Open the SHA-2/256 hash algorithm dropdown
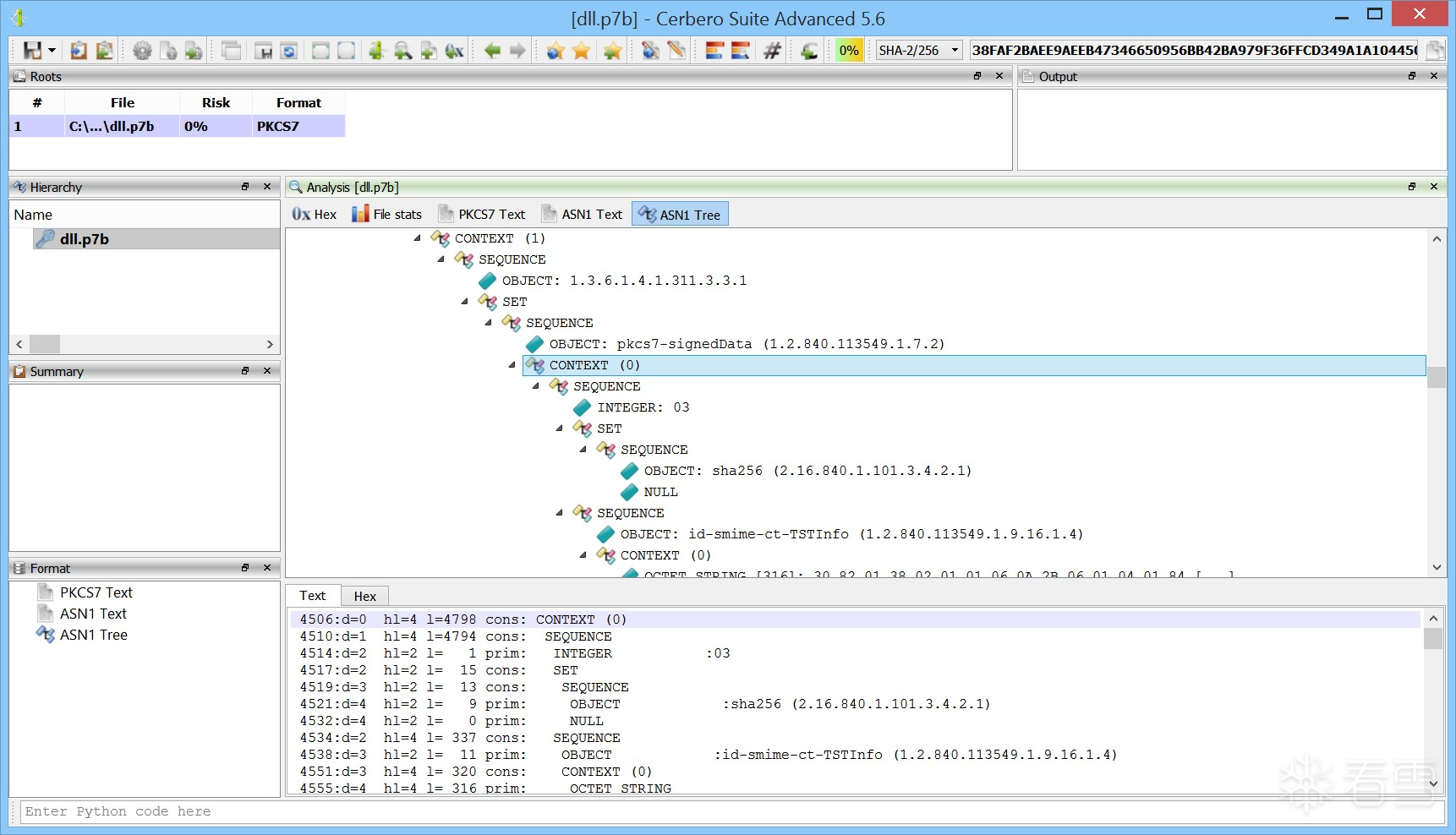The width and height of the screenshot is (1456, 835). click(x=955, y=51)
